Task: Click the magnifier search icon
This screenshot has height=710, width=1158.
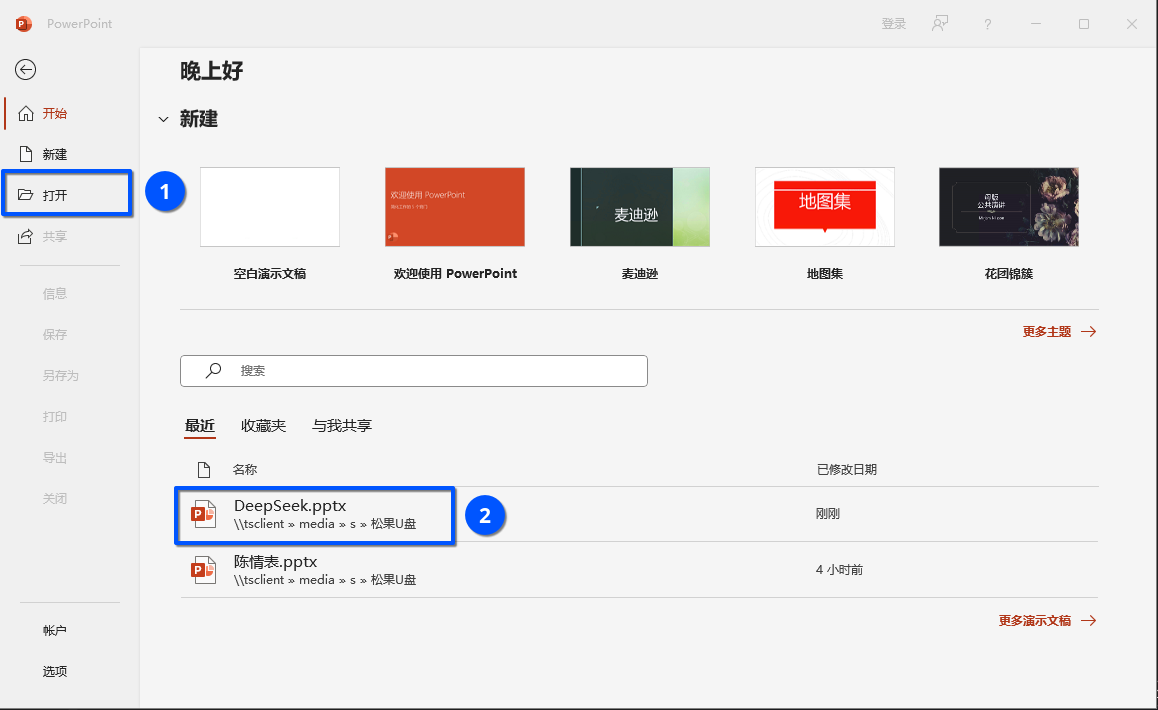Action: [213, 370]
